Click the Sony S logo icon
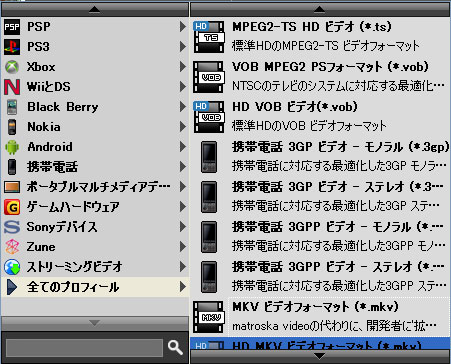 click(12, 227)
